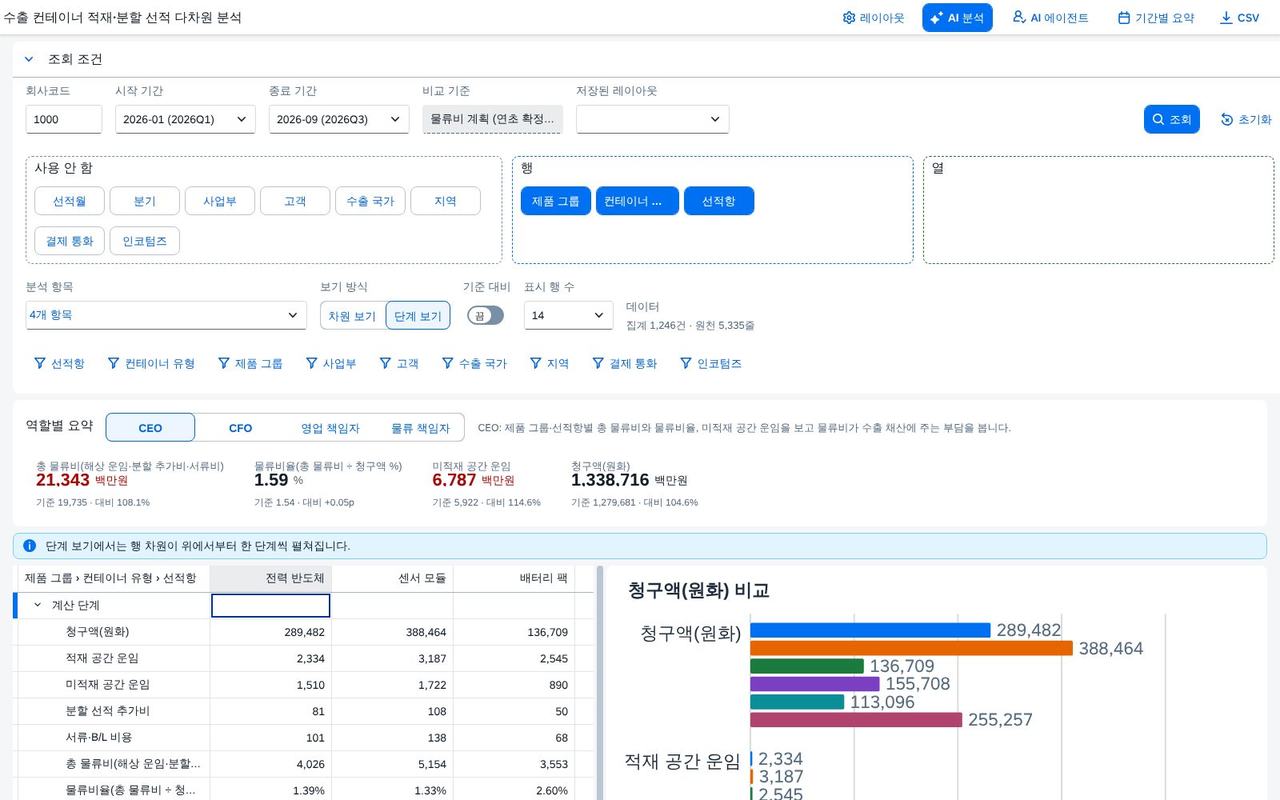Image resolution: width=1280 pixels, height=800 pixels.
Task: Open 기간별 요약 calendar view
Action: pos(1155,18)
